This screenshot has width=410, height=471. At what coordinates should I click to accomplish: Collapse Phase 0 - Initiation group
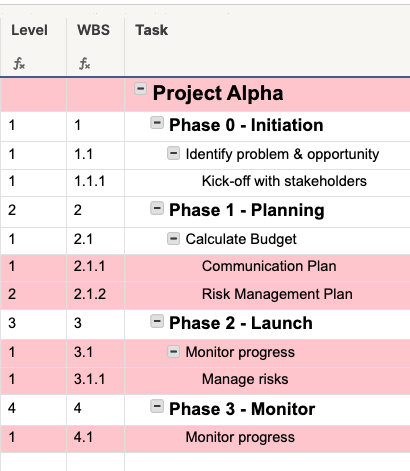pyautogui.click(x=157, y=123)
